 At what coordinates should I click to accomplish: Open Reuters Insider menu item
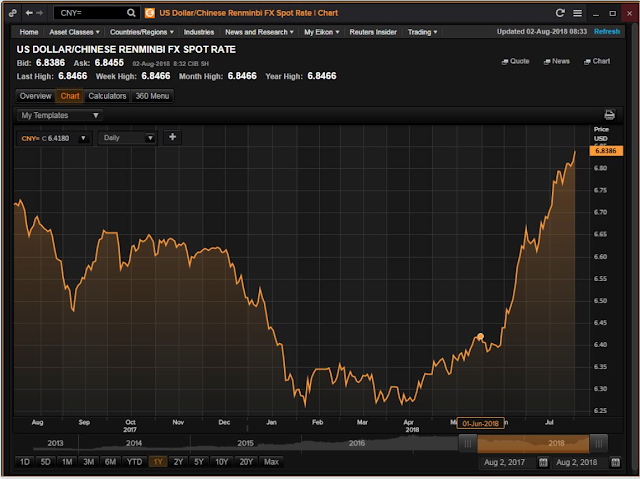coord(373,32)
